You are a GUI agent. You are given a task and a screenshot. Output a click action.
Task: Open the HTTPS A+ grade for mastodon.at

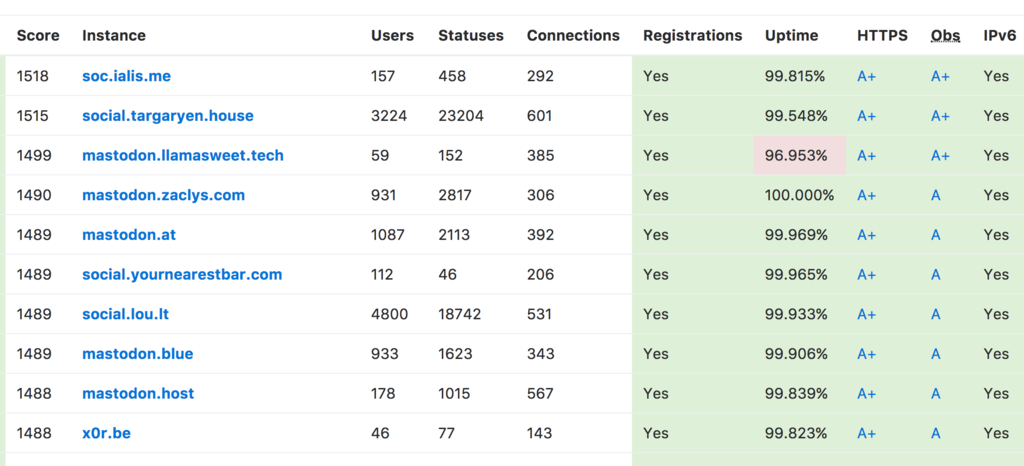[867, 235]
